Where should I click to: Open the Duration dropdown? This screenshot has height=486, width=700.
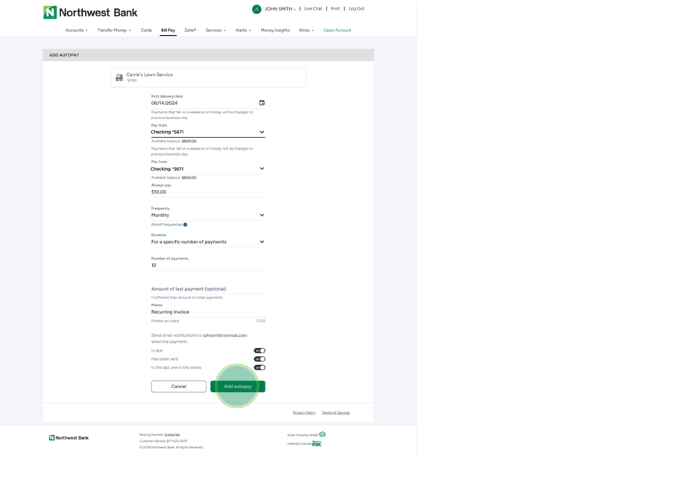tap(208, 242)
